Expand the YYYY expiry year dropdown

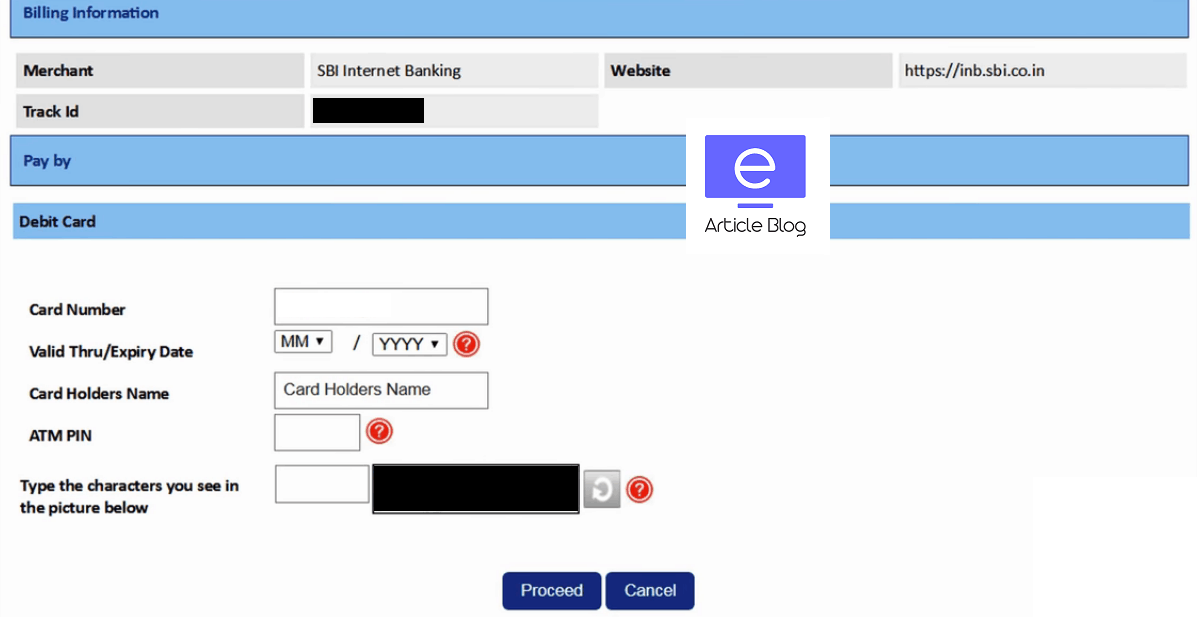(x=408, y=344)
